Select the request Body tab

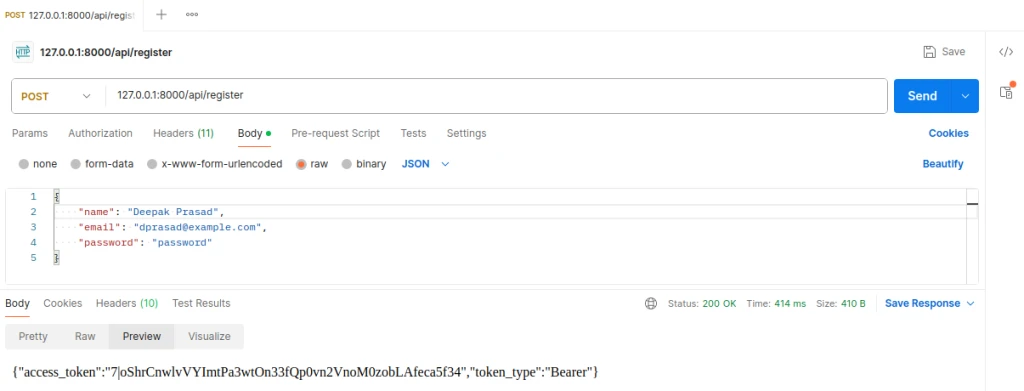(x=254, y=133)
